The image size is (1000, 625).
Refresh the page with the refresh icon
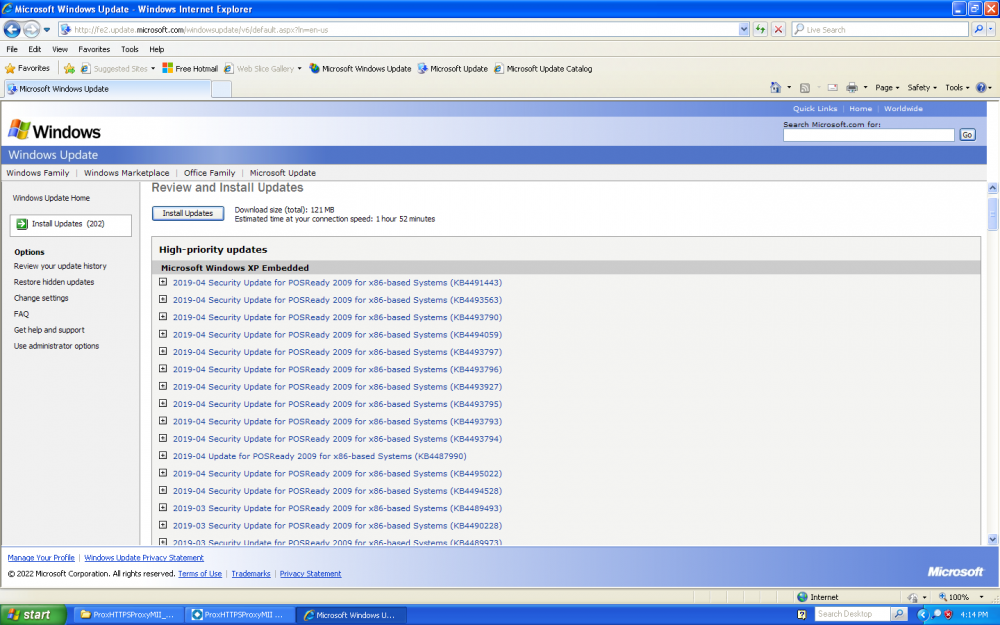point(758,29)
